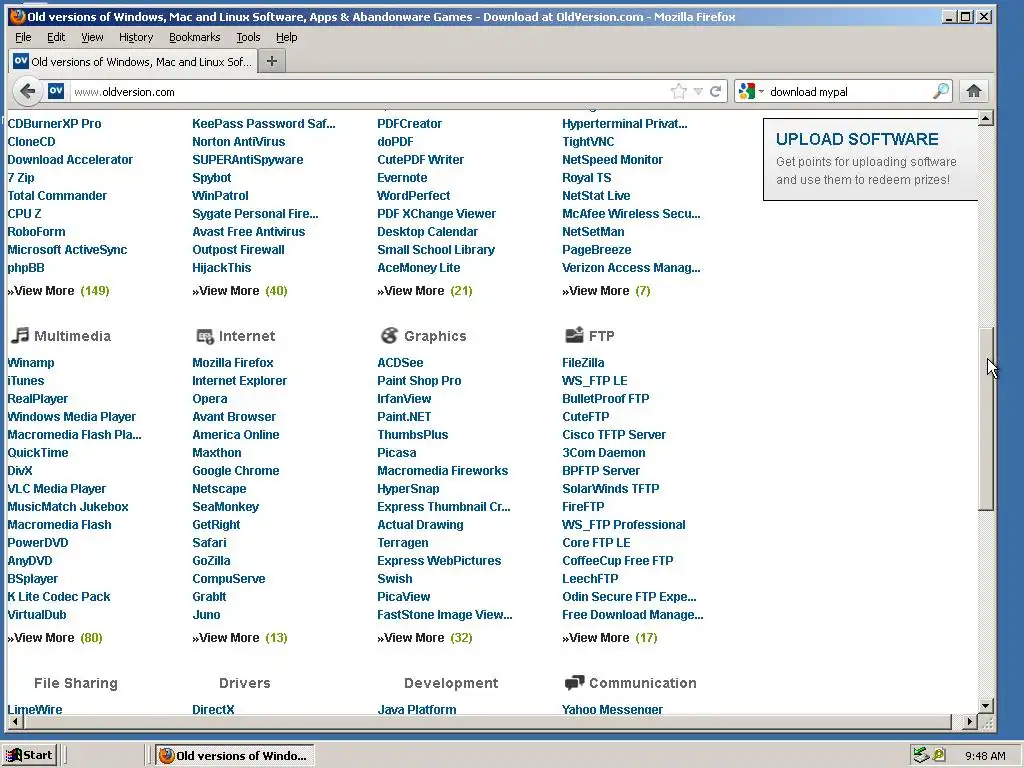
Task: Go to the home page icon
Action: click(x=974, y=91)
